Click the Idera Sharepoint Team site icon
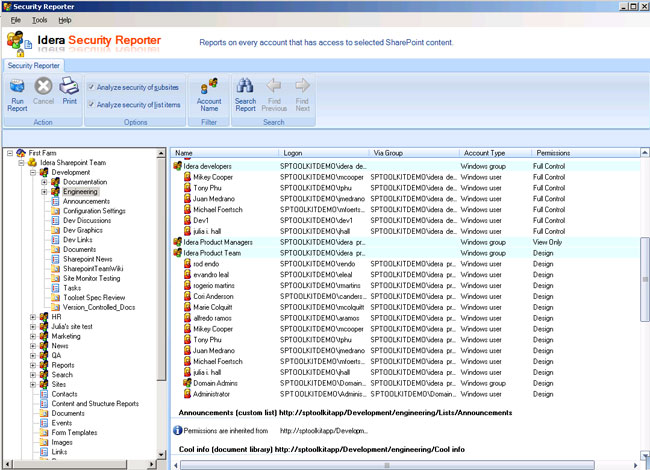Image resolution: width=650 pixels, height=470 pixels. click(x=32, y=162)
